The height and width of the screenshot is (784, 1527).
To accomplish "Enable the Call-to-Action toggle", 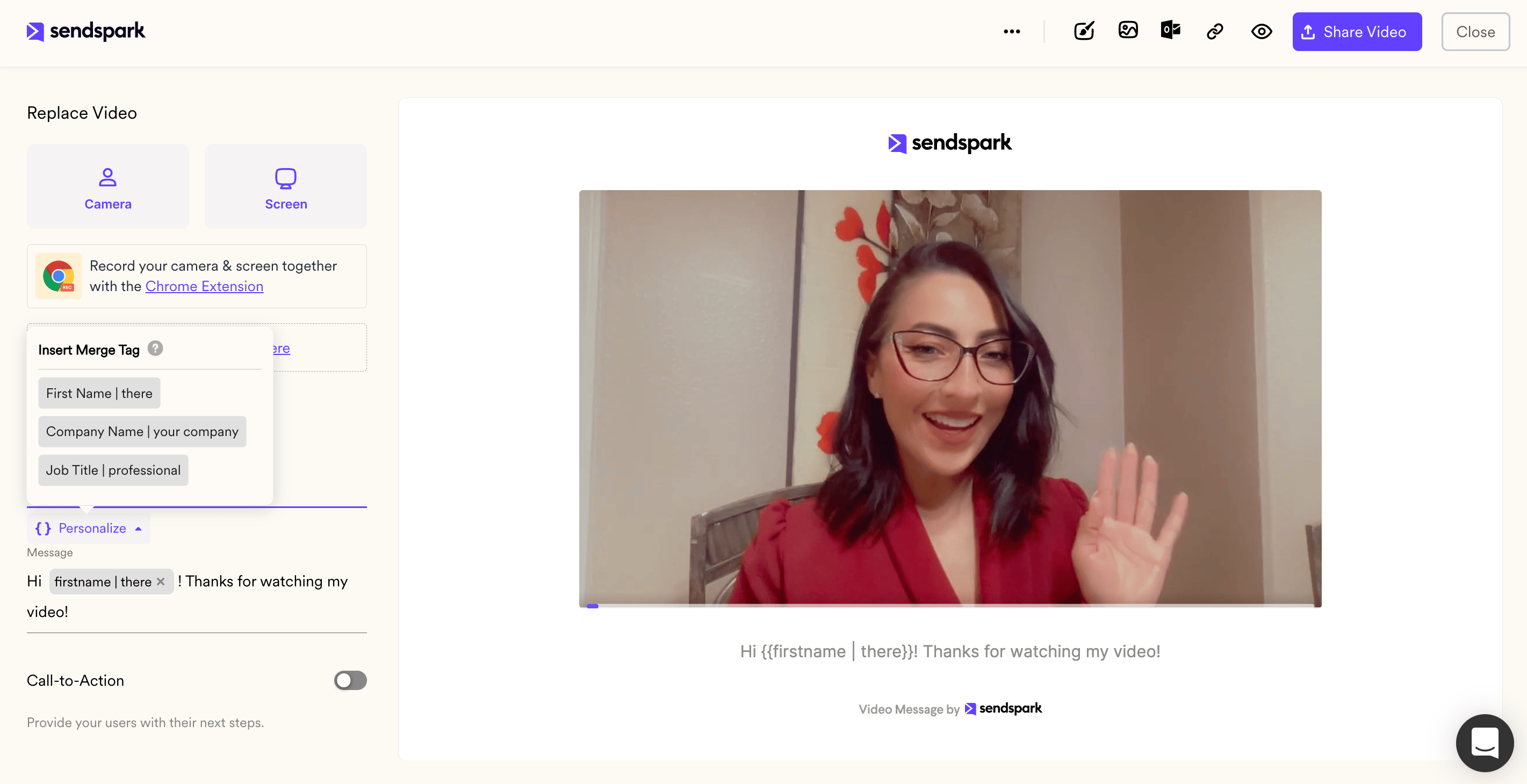I will tap(350, 680).
